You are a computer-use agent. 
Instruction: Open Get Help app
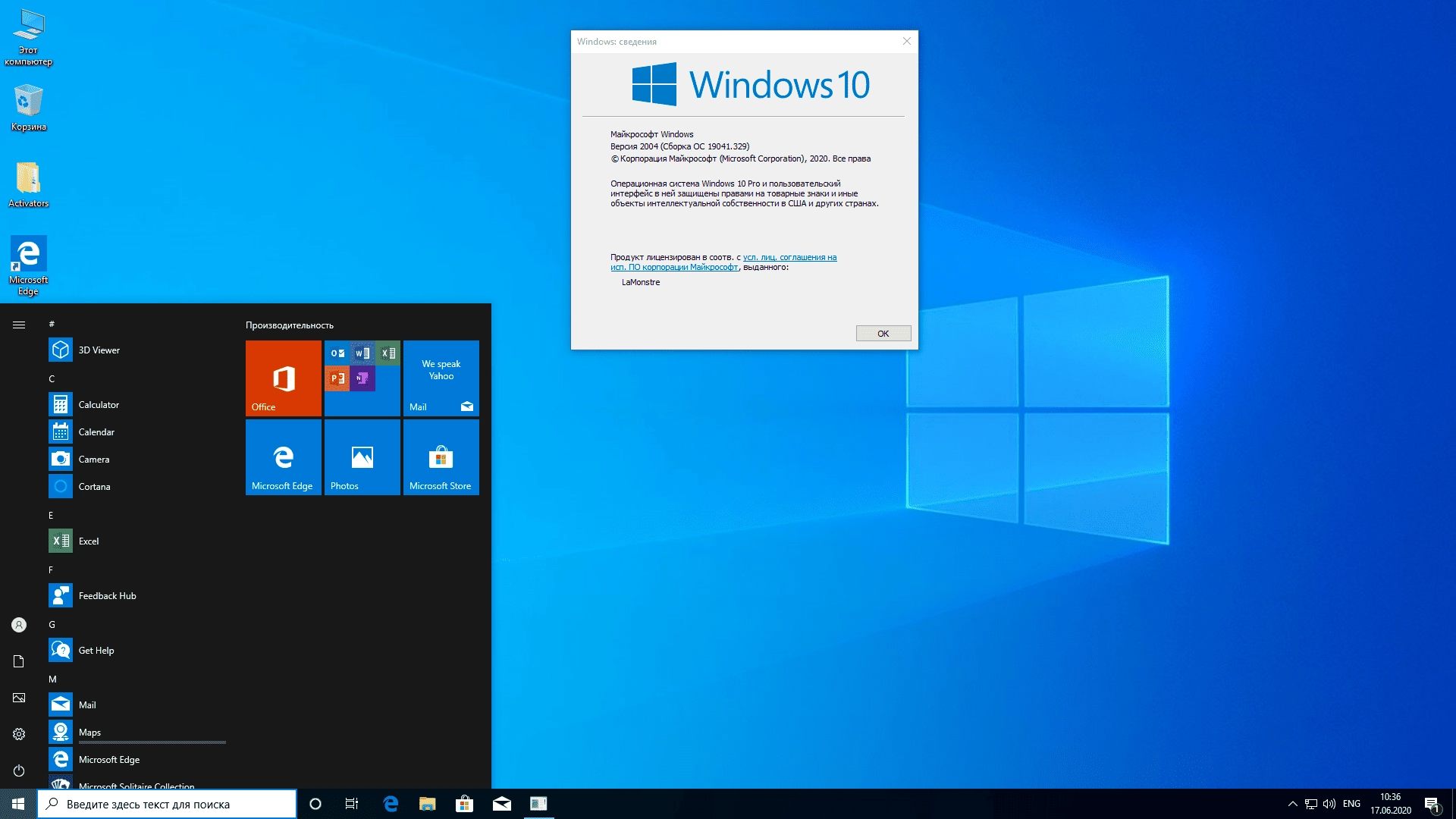(137, 651)
